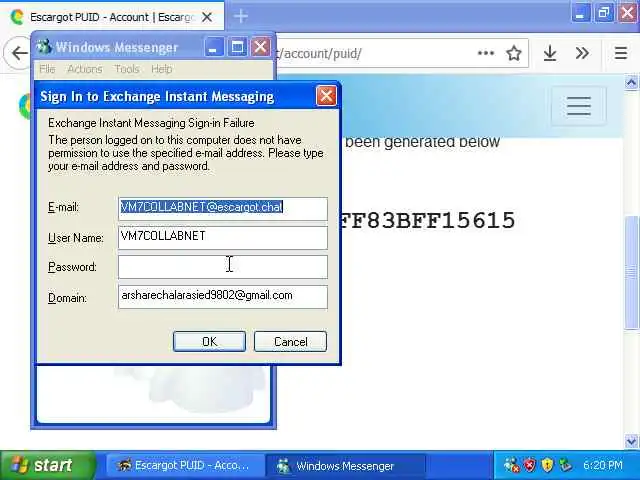The height and width of the screenshot is (480, 640).
Task: Open the File menu in Windows Messenger
Action: (47, 69)
